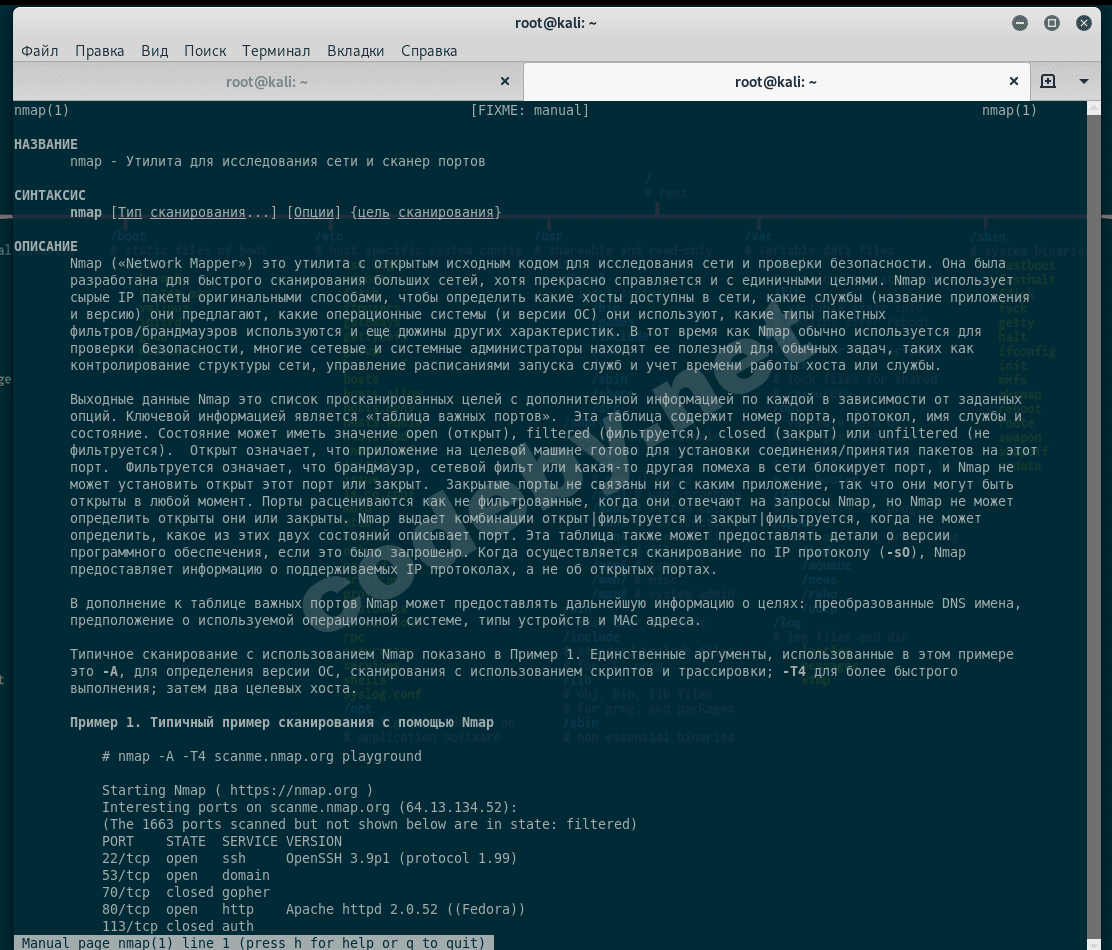1112x950 pixels.
Task: Click the bold -T4 option in description
Action: pyautogui.click(x=794, y=671)
